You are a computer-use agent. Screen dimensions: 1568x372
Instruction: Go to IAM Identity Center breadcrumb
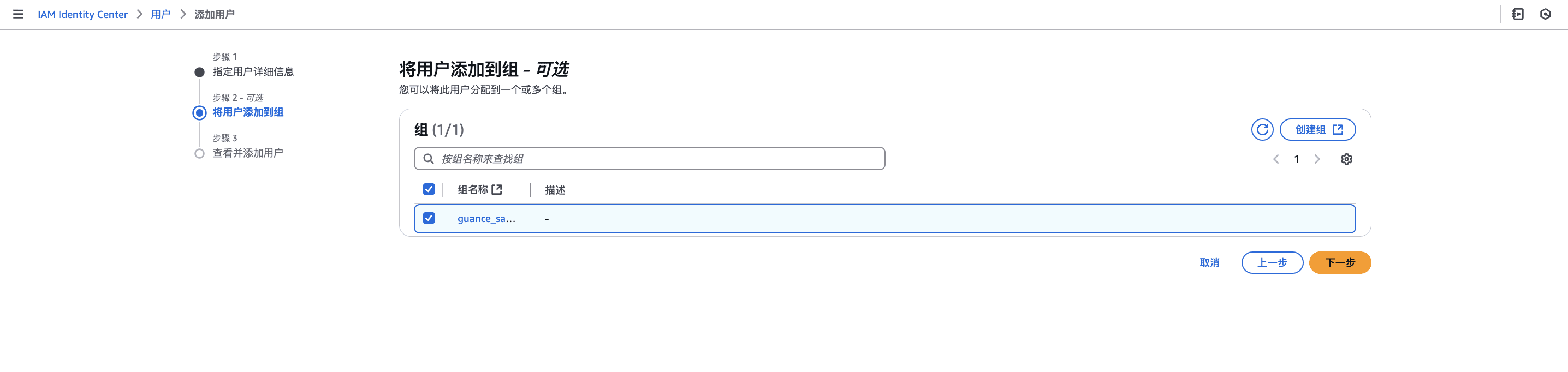point(83,15)
